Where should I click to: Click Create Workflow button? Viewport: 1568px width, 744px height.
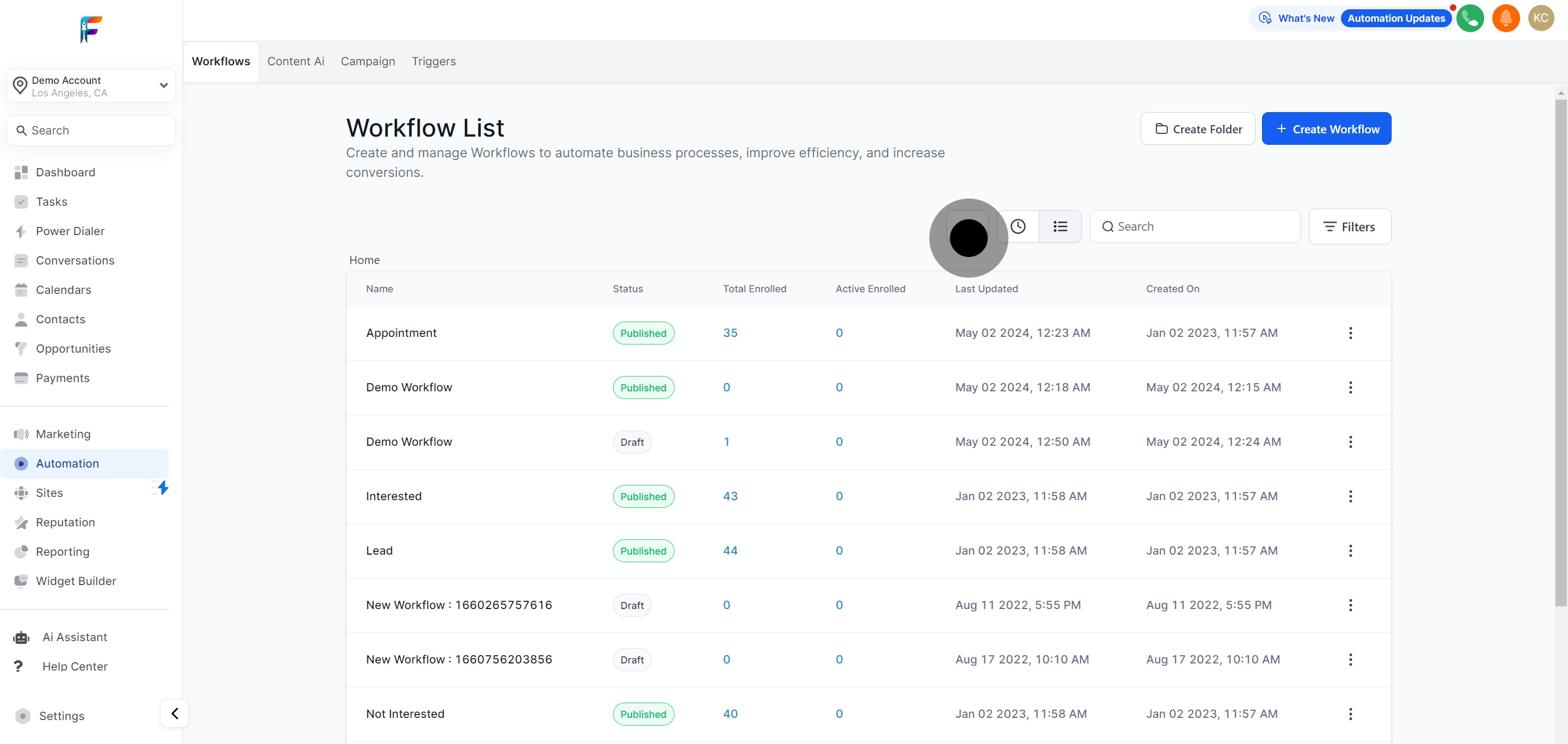tap(1326, 129)
